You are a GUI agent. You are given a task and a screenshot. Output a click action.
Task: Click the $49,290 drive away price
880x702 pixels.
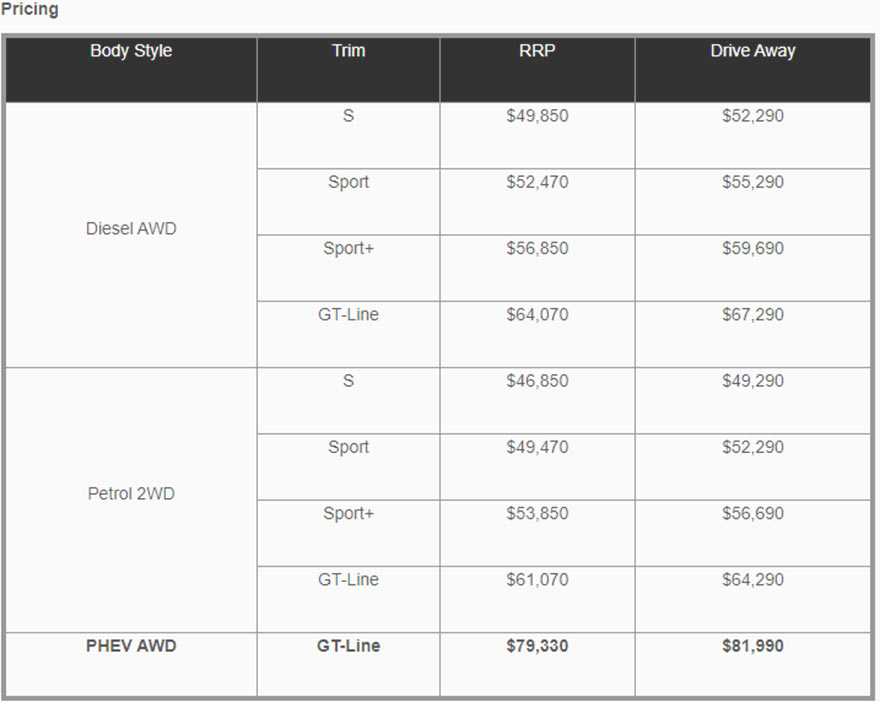[x=753, y=381]
